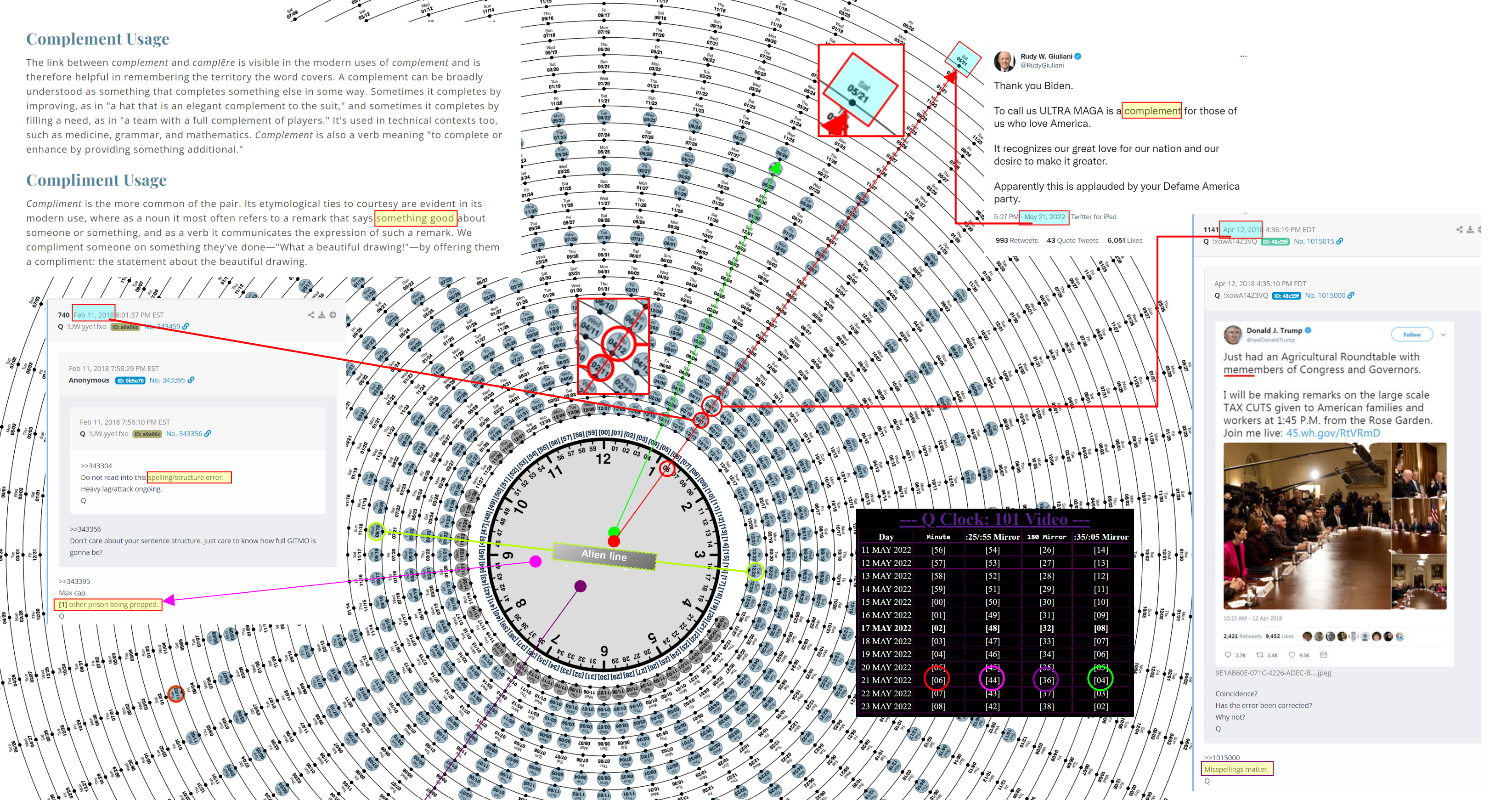Click the retweet icon on Trump tweet

[x=1259, y=654]
